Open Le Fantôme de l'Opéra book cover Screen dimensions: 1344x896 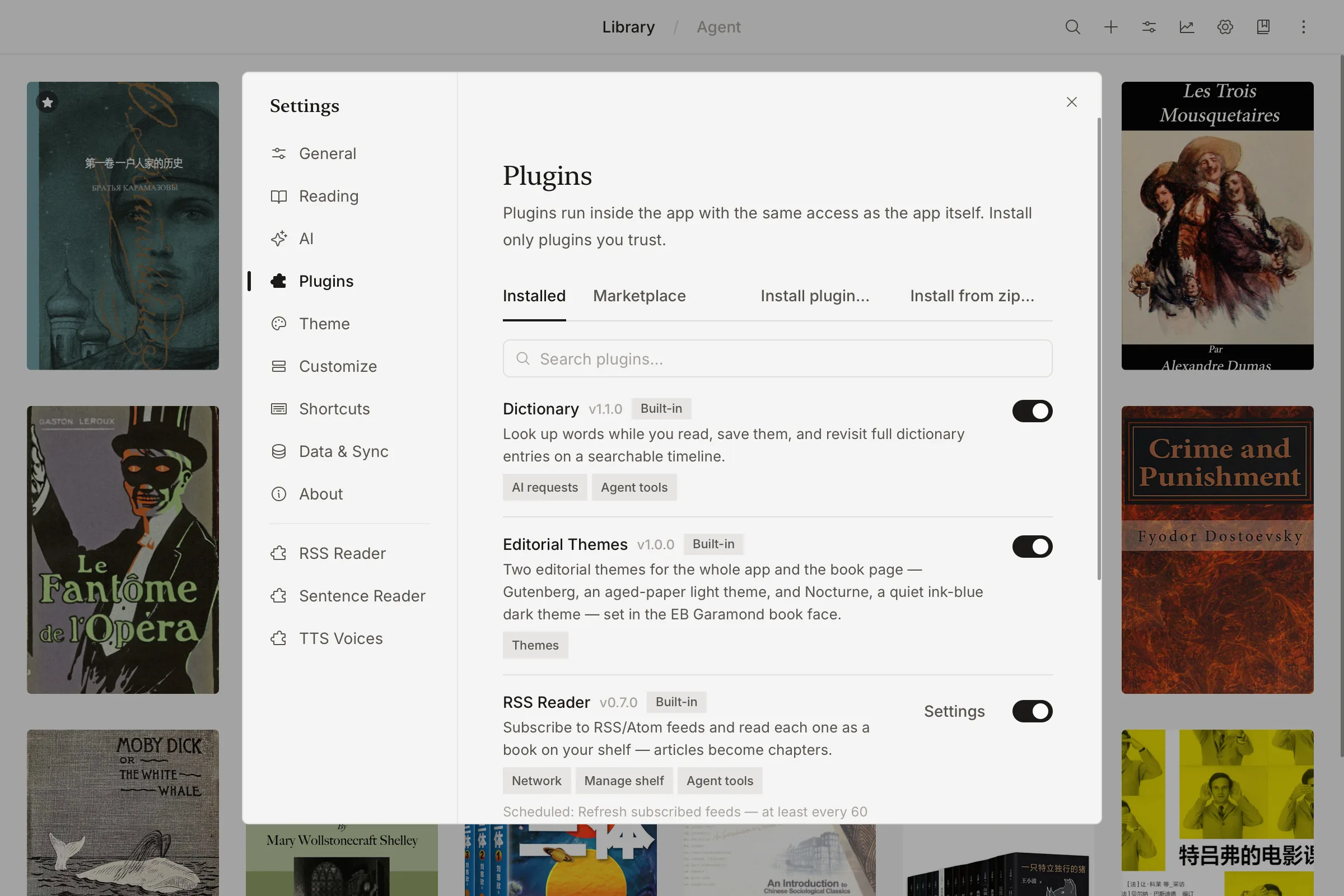(123, 550)
